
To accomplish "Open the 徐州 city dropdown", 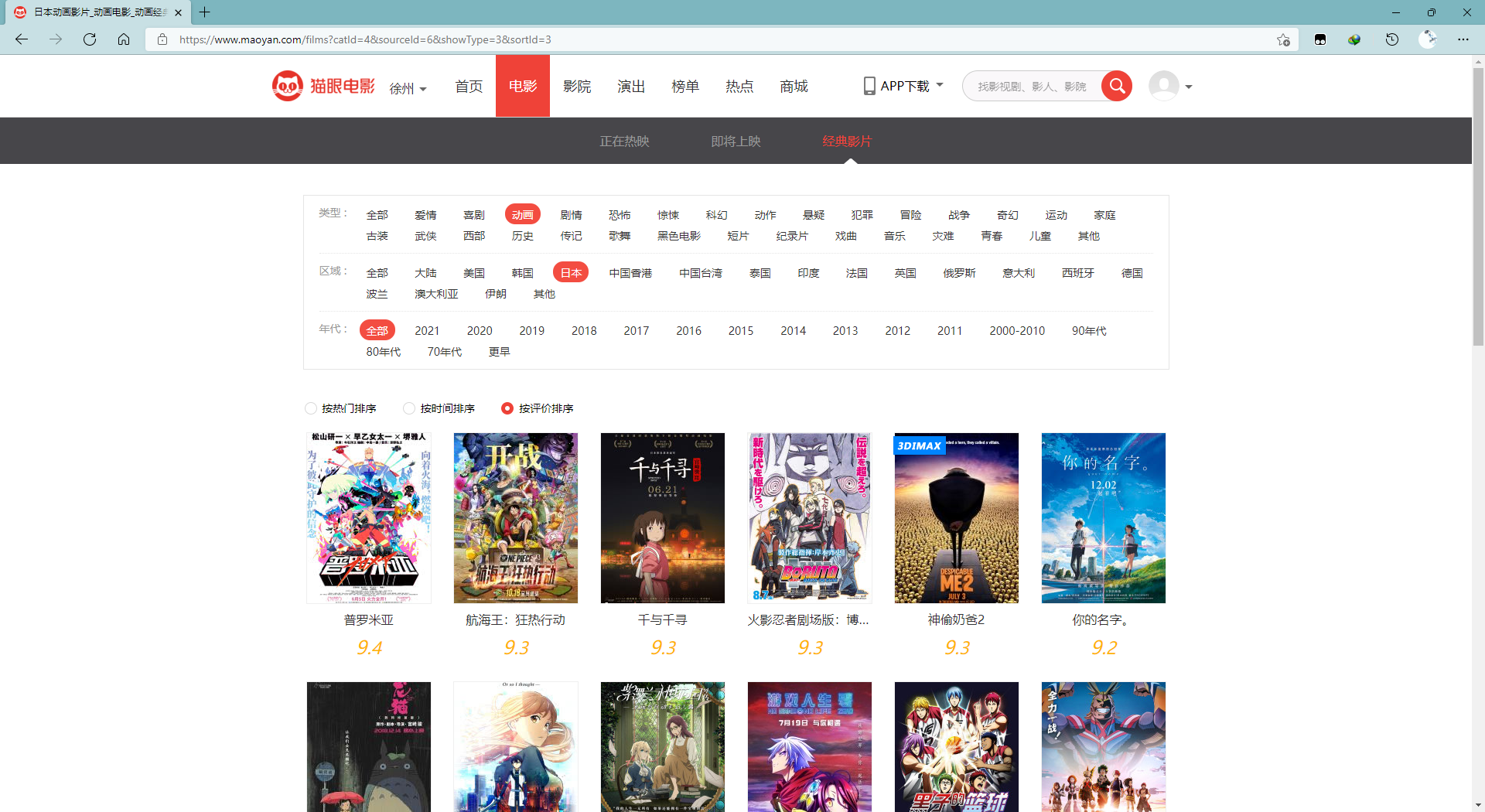I will coord(408,88).
